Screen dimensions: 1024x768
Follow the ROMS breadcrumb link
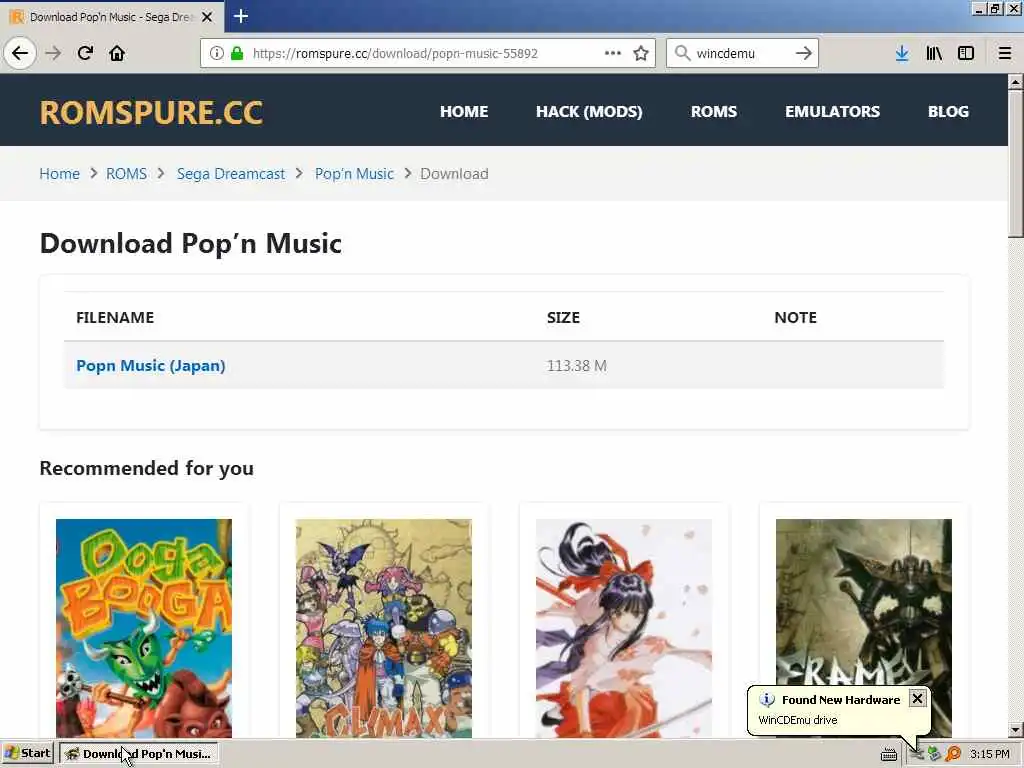tap(127, 174)
